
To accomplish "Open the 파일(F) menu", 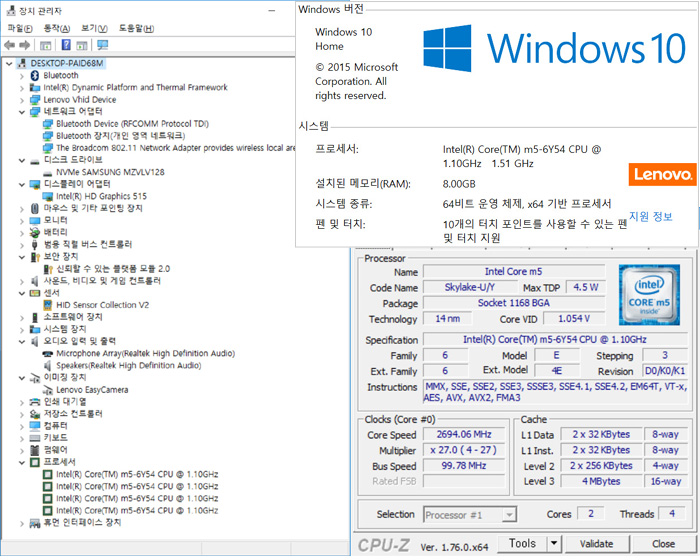I will pyautogui.click(x=20, y=29).
